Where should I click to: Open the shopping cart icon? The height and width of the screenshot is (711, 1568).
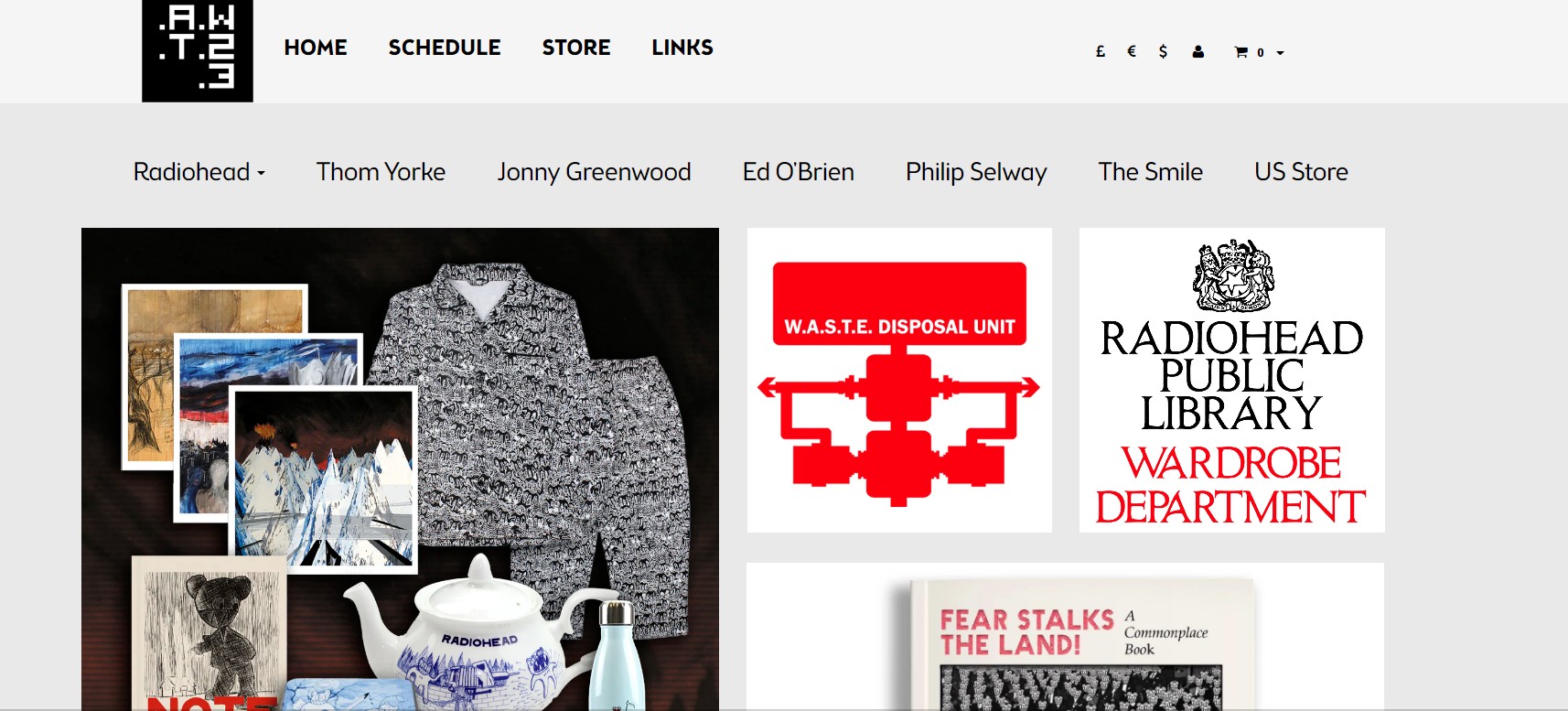tap(1241, 52)
